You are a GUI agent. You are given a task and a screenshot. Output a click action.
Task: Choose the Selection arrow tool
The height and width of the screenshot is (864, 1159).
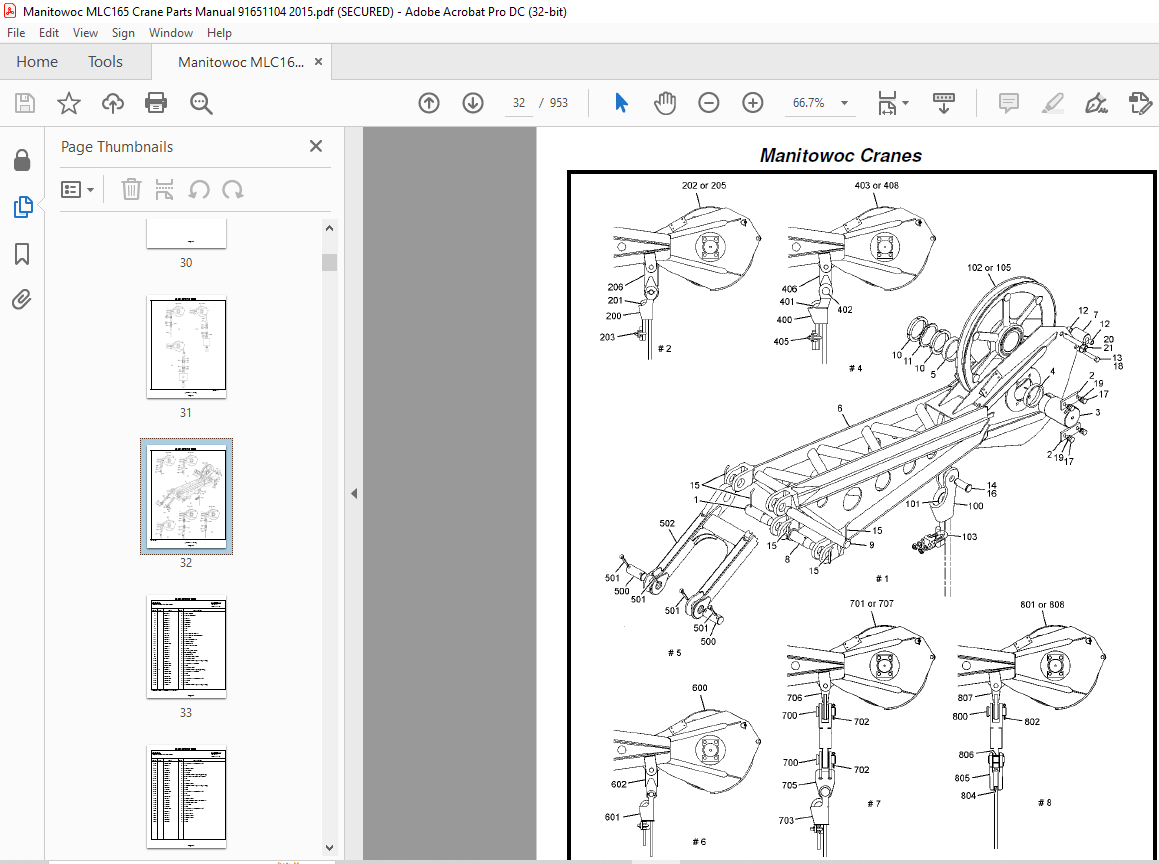click(x=621, y=103)
